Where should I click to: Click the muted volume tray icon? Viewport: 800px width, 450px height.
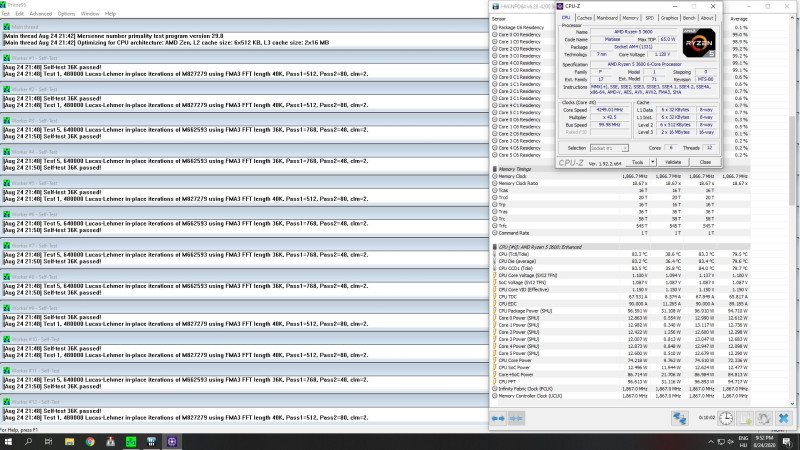pyautogui.click(x=731, y=442)
